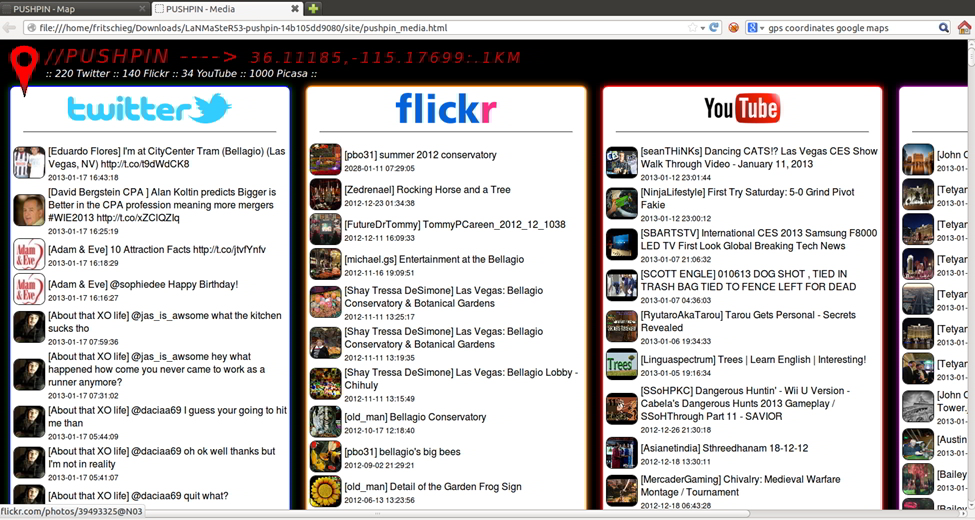
Task: Open Sthreedhanam 18-12-12 video thumbnail
Action: pos(622,453)
